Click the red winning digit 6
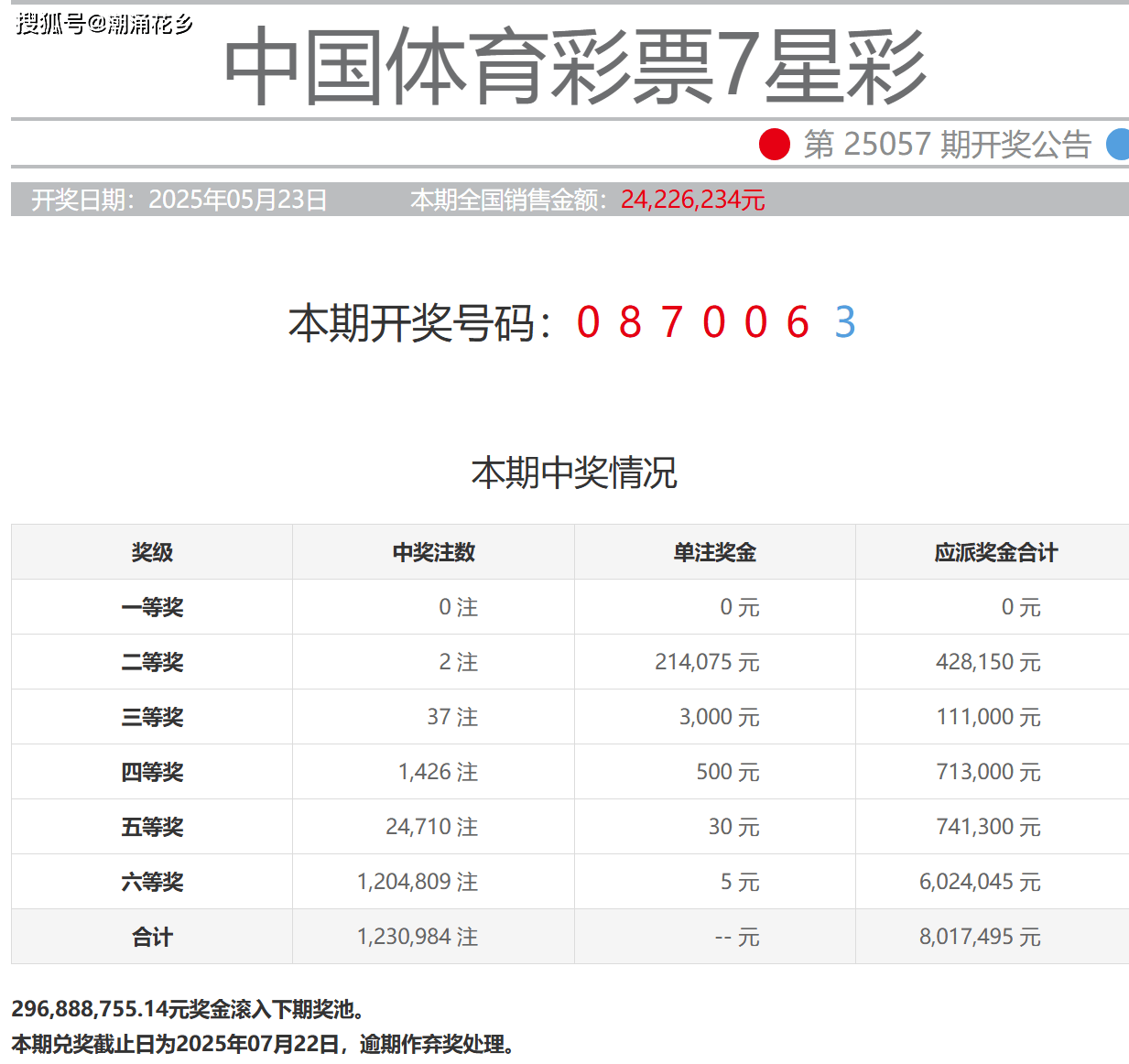Image resolution: width=1129 pixels, height=1064 pixels. [798, 322]
